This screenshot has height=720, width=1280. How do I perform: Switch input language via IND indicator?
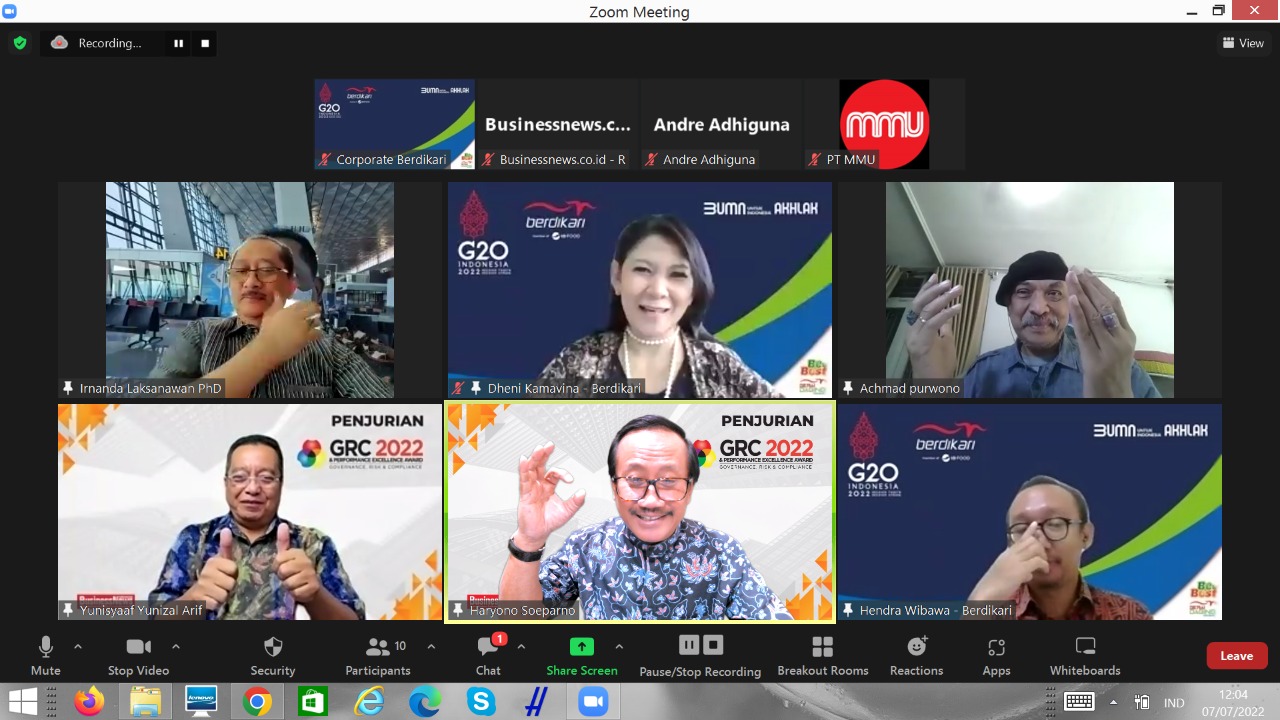coord(1174,703)
